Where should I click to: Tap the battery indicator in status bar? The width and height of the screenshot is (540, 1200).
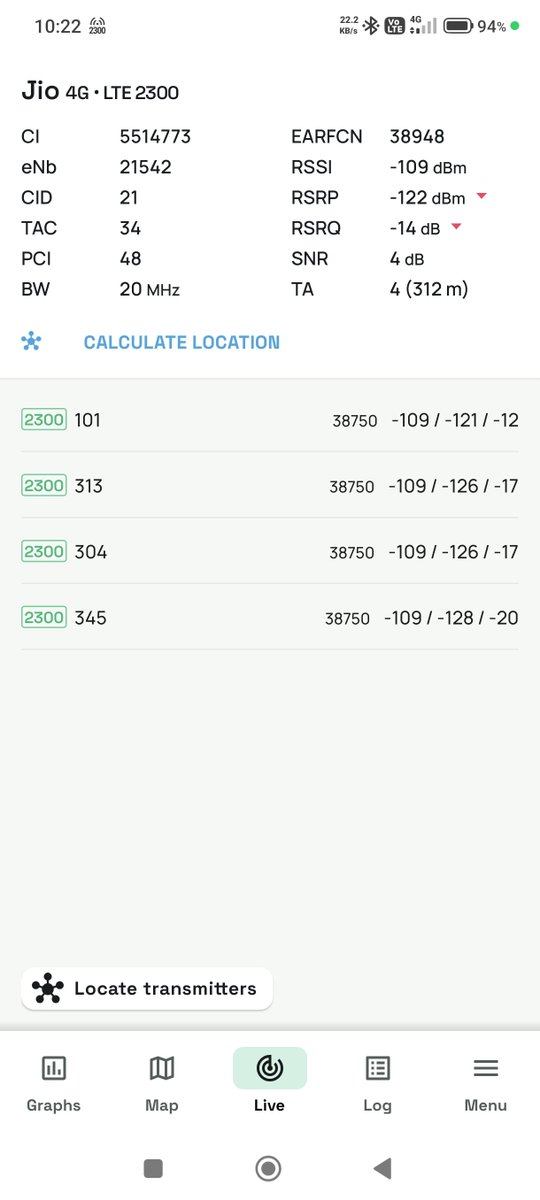(458, 26)
